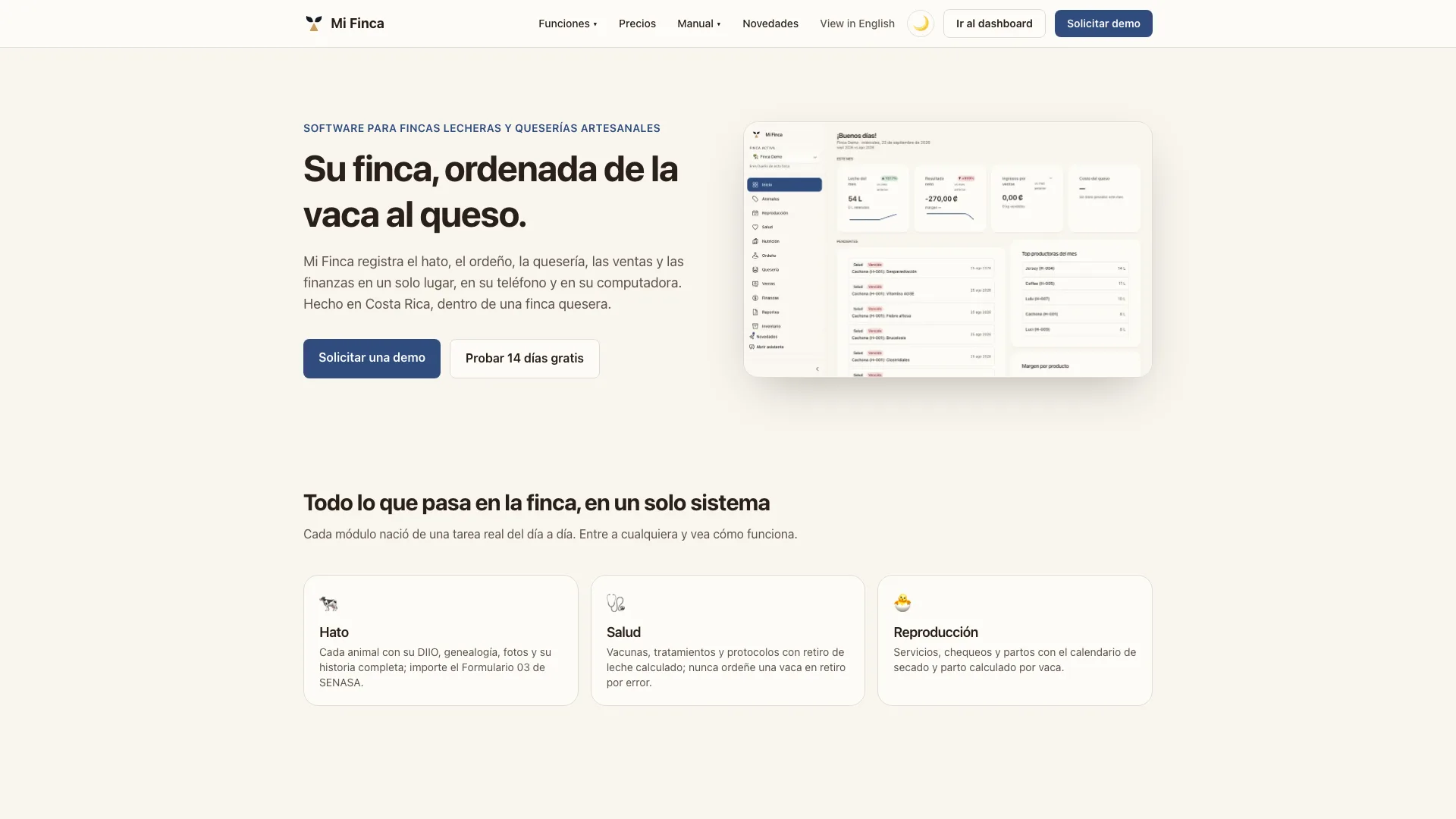
Task: Click the cow icon on Hato card
Action: pyautogui.click(x=328, y=604)
